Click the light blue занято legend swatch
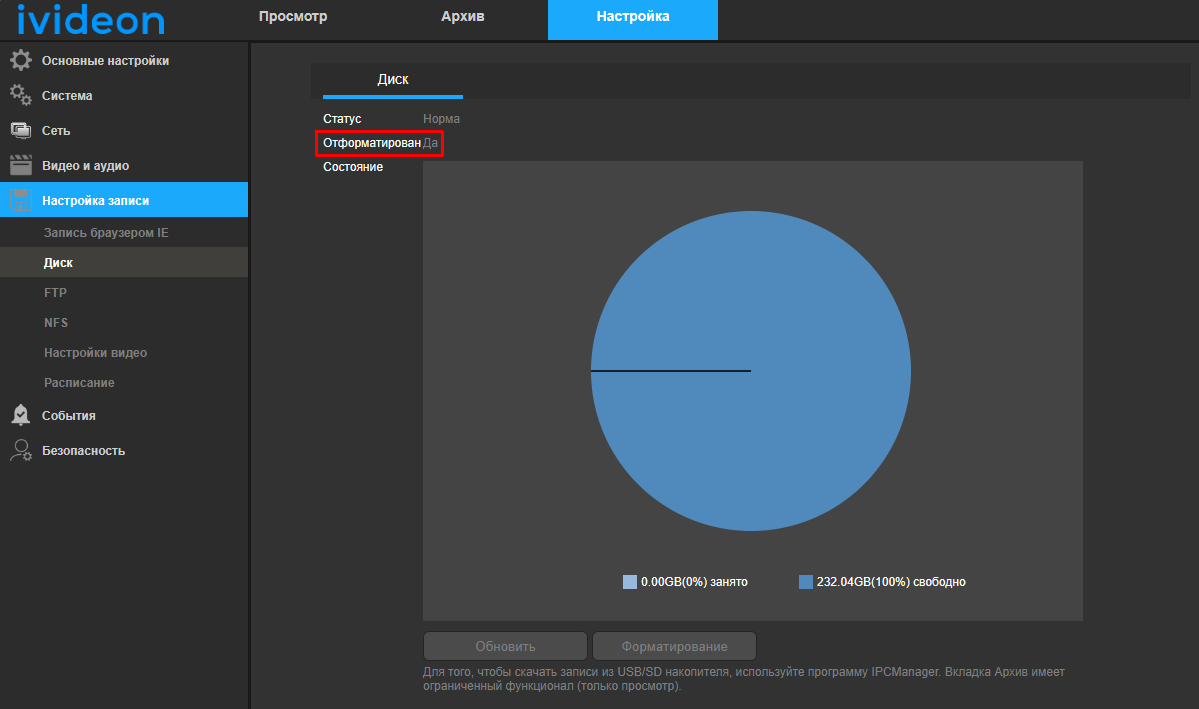 tap(630, 582)
